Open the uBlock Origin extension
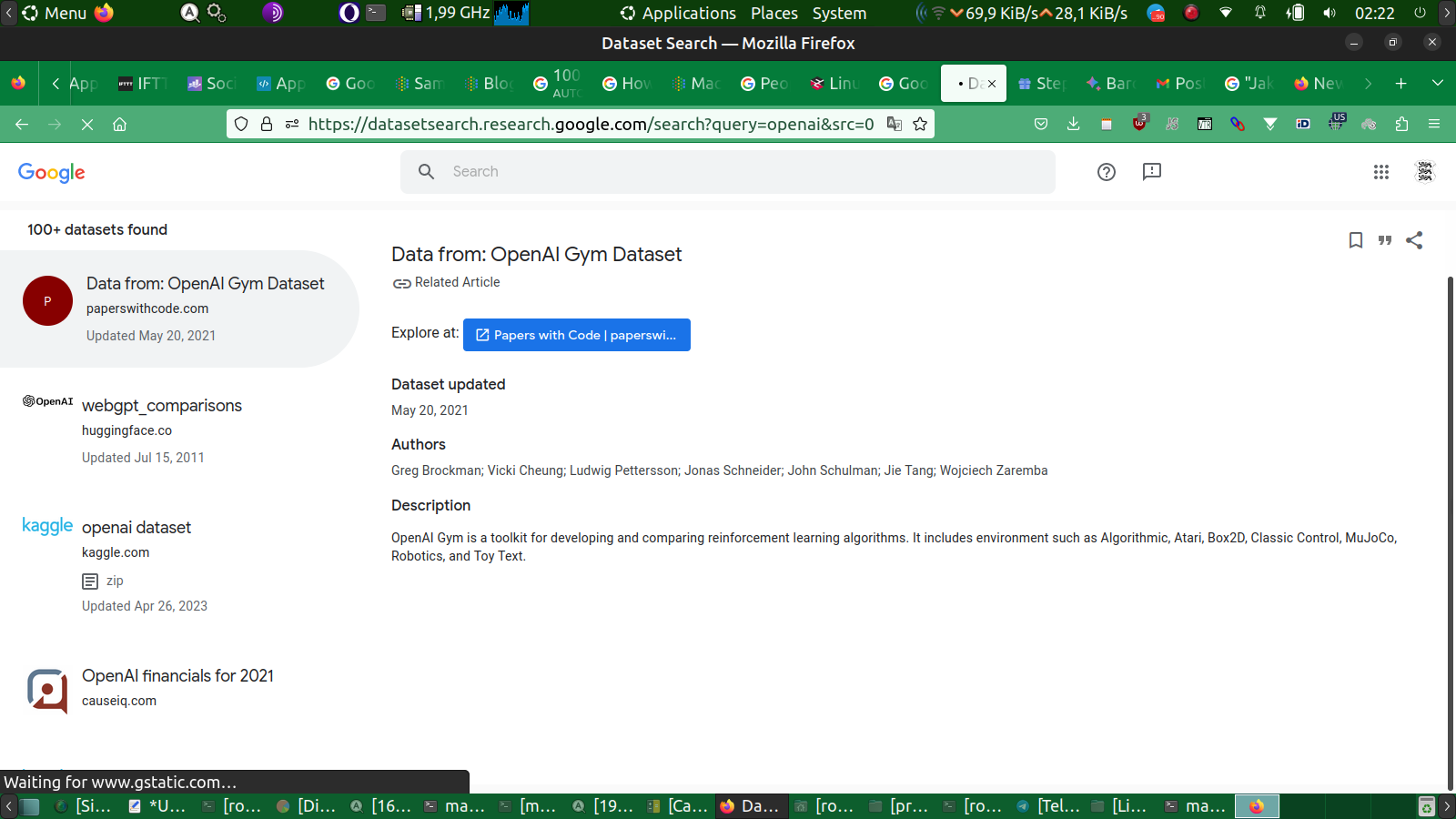The image size is (1456, 819). click(1139, 123)
